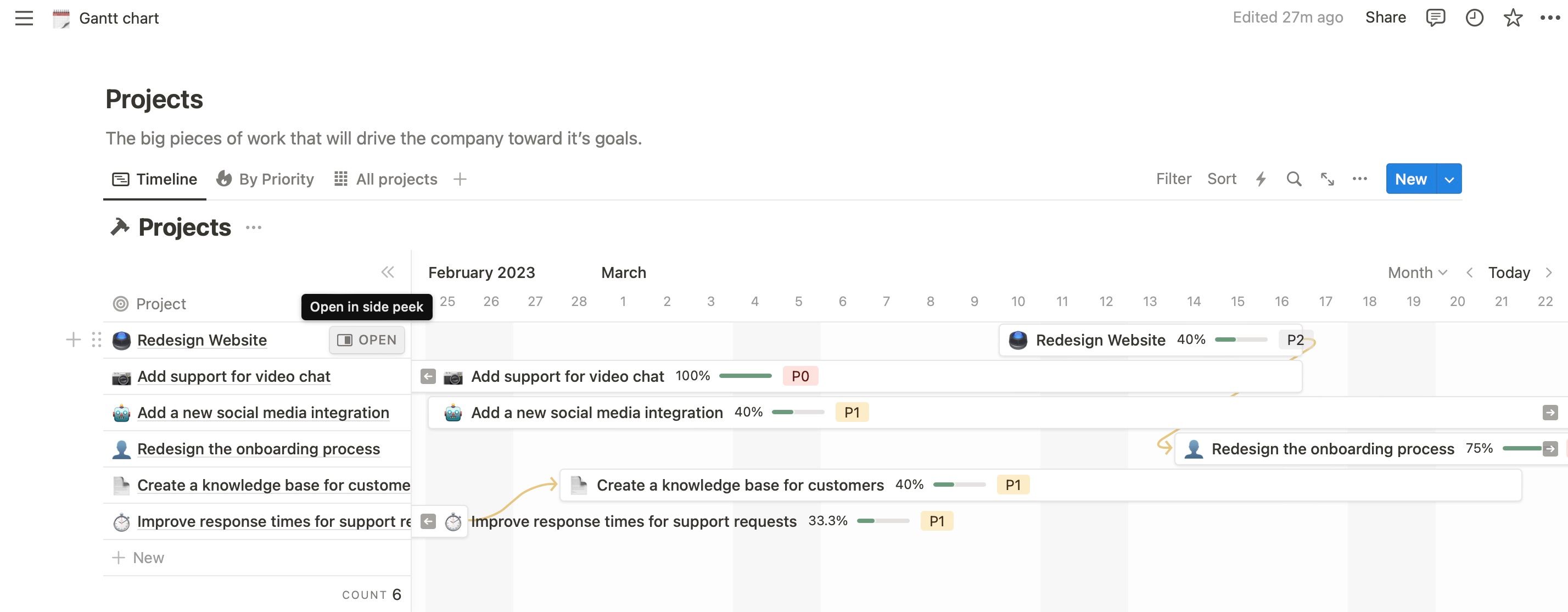The image size is (1568, 612).
Task: Click the lightning bolt automations icon
Action: tap(1261, 179)
